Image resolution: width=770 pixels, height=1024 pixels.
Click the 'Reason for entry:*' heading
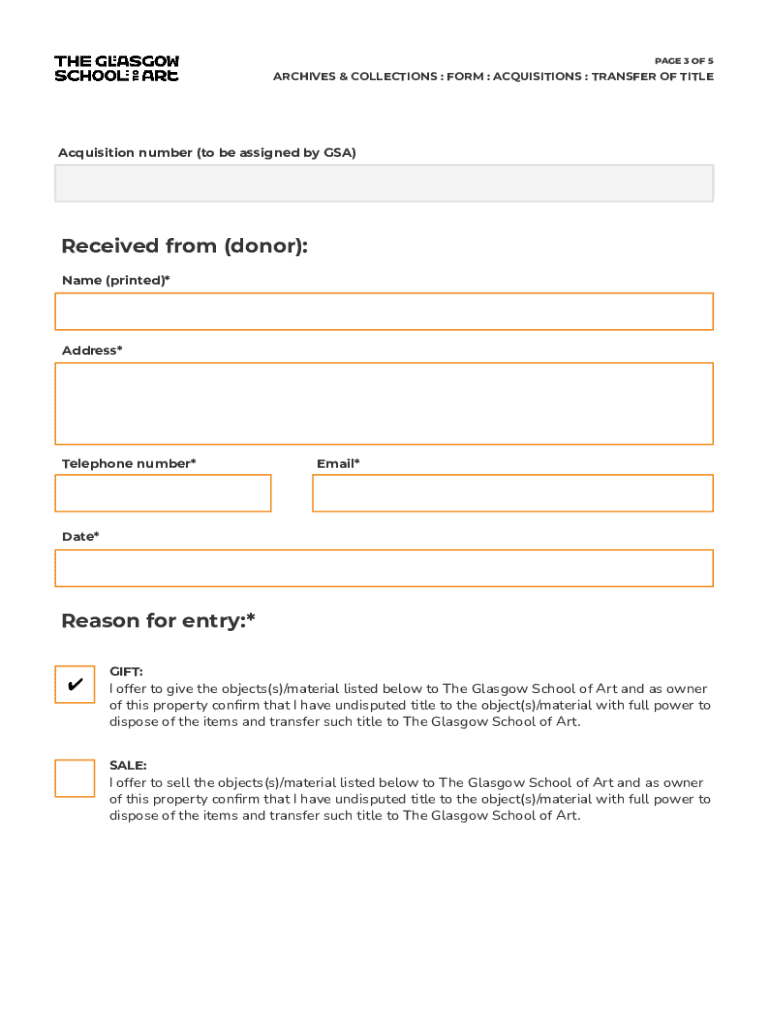coord(158,621)
